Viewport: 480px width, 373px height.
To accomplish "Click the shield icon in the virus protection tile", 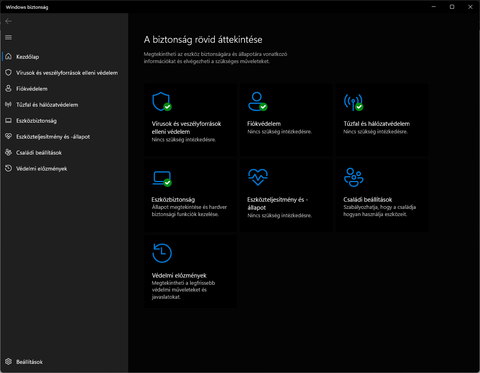I will pos(162,101).
